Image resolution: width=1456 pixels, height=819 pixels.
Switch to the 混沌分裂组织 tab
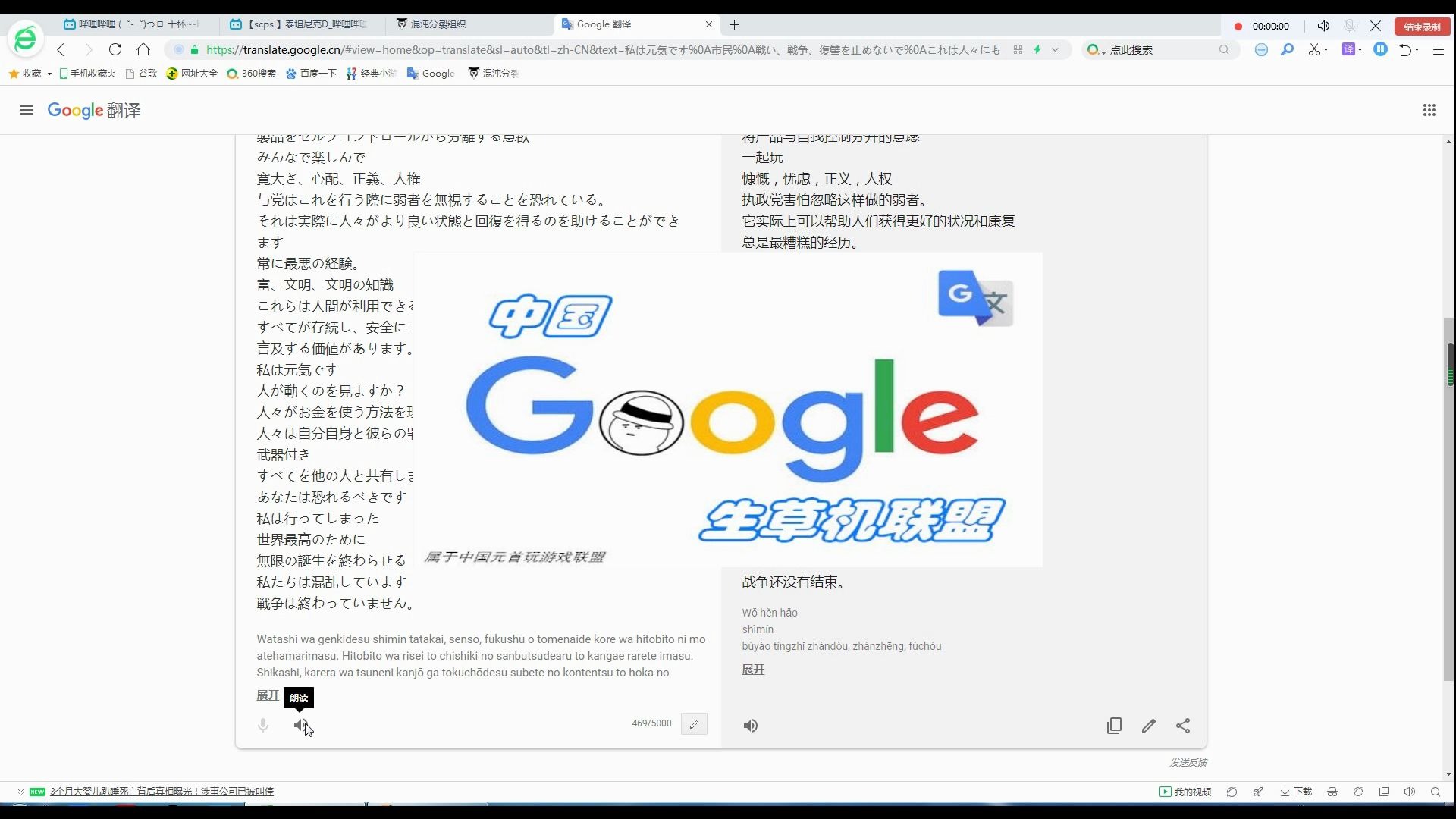(x=470, y=24)
